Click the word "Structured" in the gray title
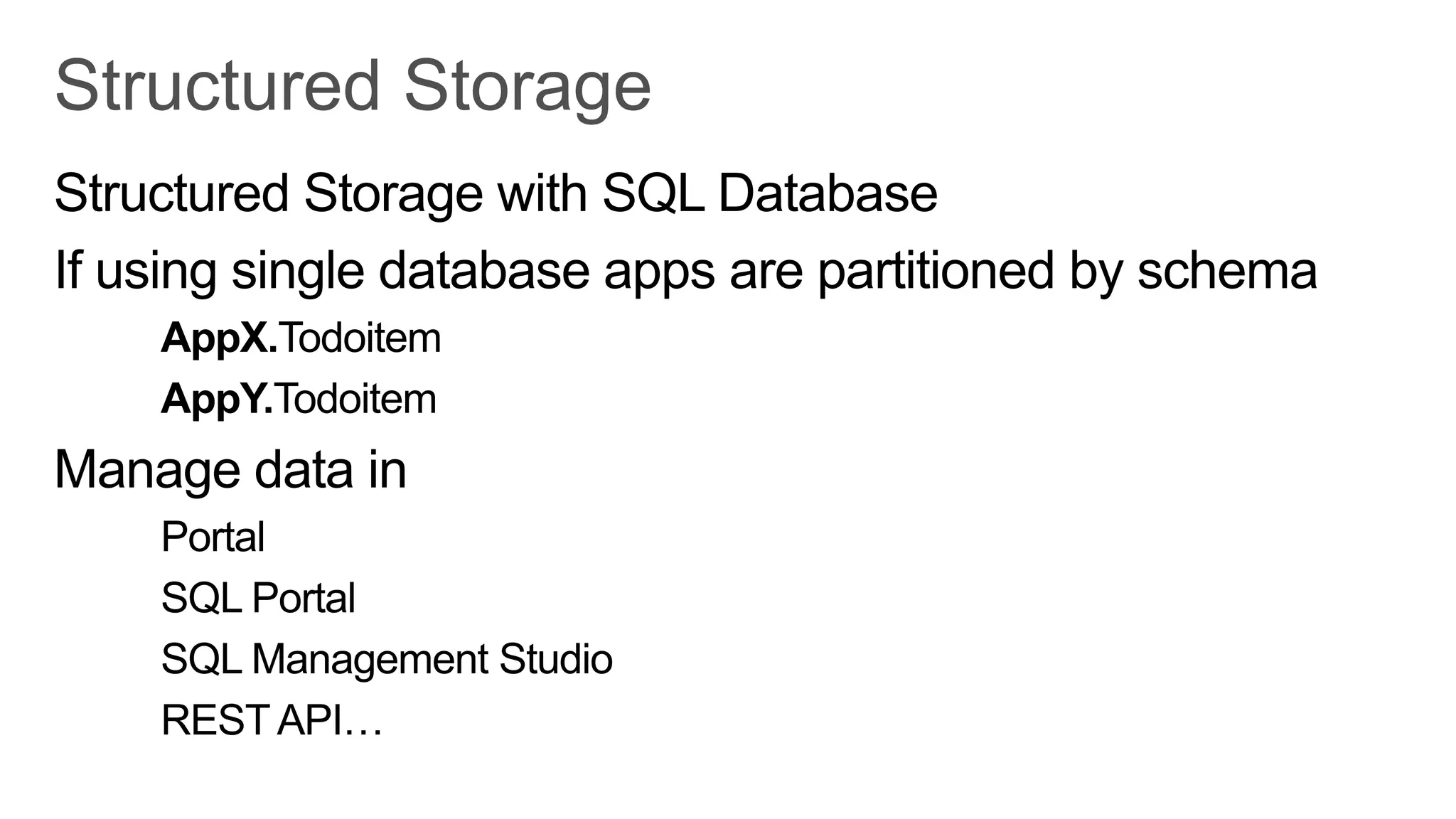 tap(218, 87)
